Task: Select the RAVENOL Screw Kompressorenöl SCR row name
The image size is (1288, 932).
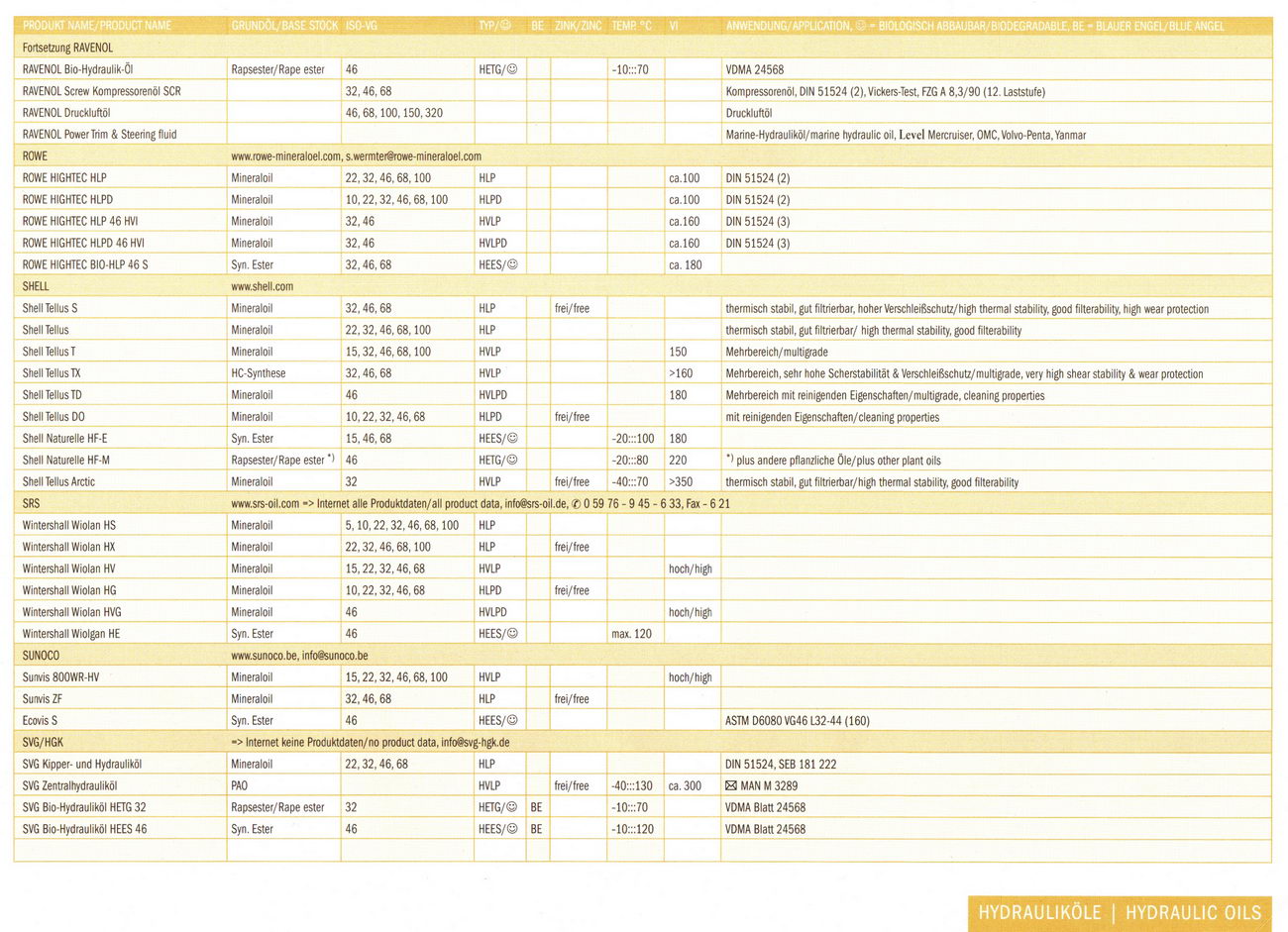Action: [x=101, y=91]
